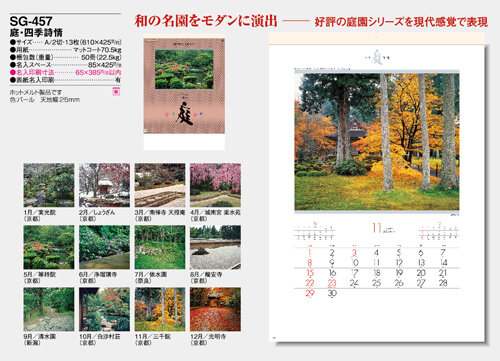View the July 依水園 garden thumbnail

(160, 247)
